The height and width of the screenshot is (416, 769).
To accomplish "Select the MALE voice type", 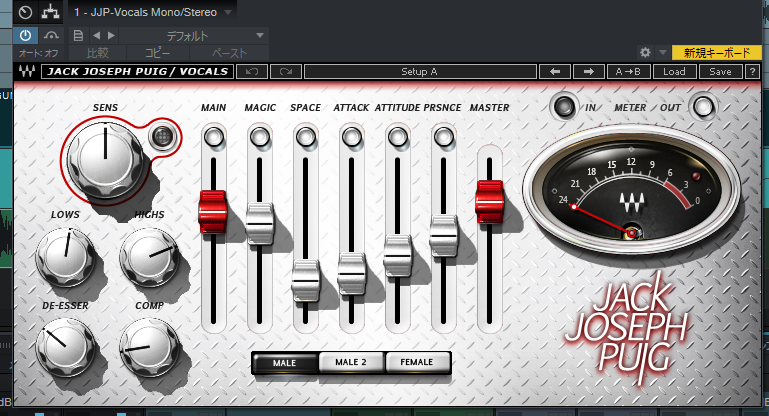I will click(x=284, y=363).
